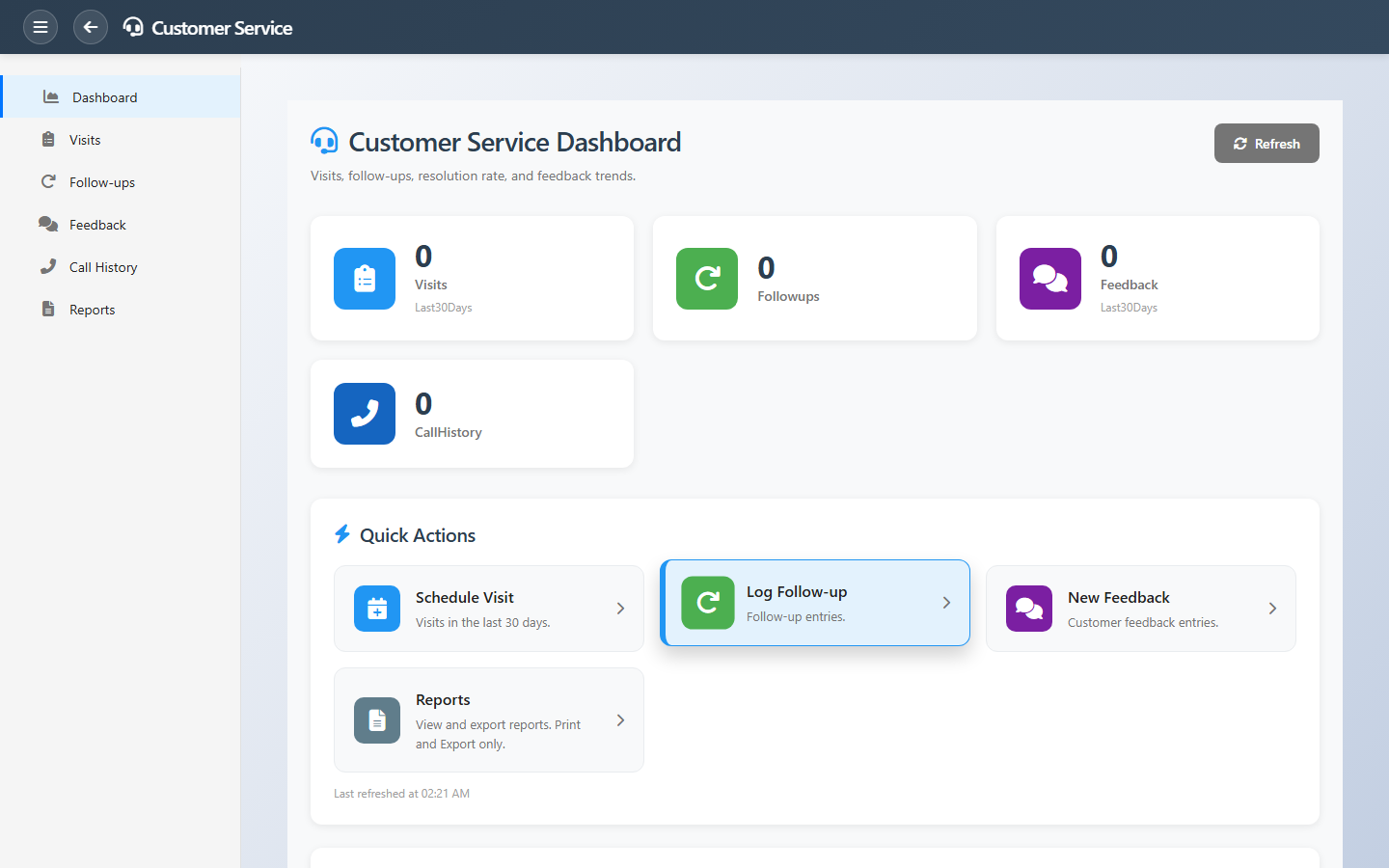Open Feedback page from sidebar
1389x868 pixels.
point(97,225)
